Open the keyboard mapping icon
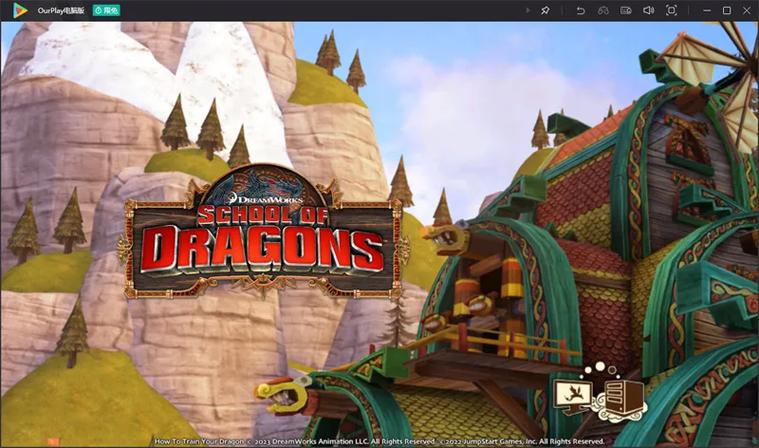The height and width of the screenshot is (448, 759). (x=625, y=10)
